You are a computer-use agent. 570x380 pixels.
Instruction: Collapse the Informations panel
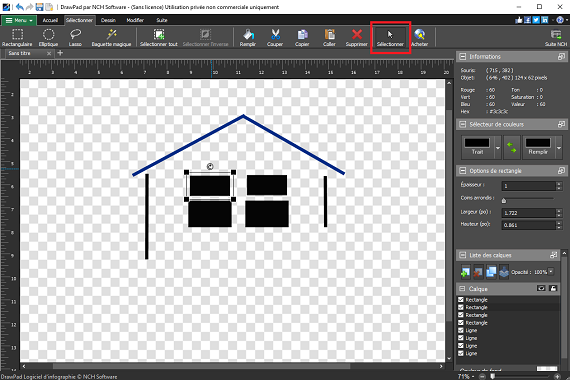(x=462, y=56)
